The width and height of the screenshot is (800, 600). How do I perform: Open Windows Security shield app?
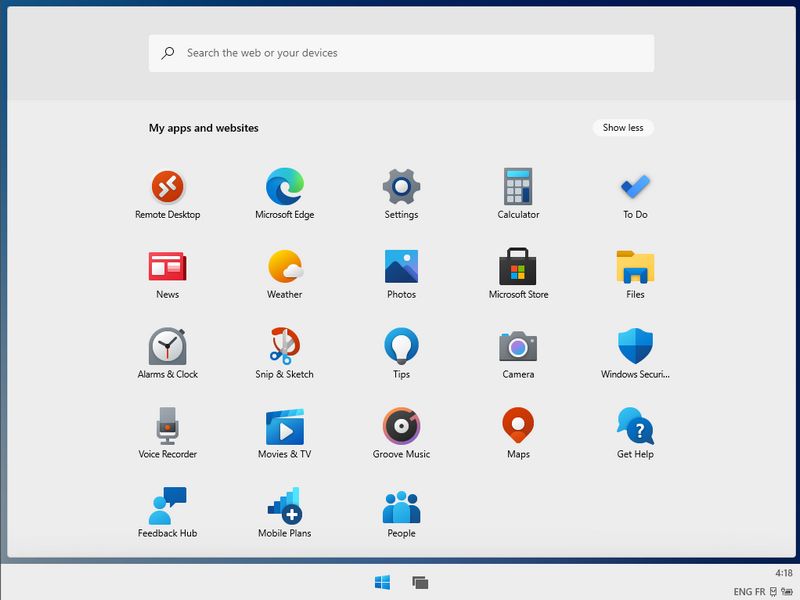click(x=635, y=354)
